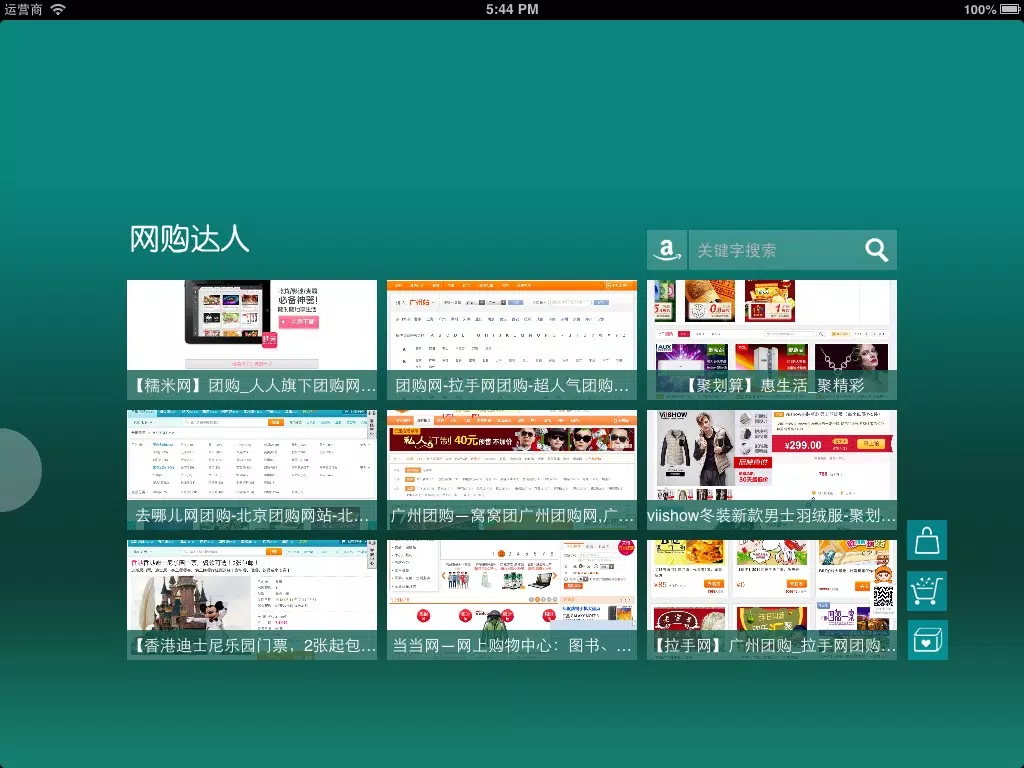Open the 去哪儿网团购-北京团购网站 thumbnail
This screenshot has height=768, width=1024.
251,470
